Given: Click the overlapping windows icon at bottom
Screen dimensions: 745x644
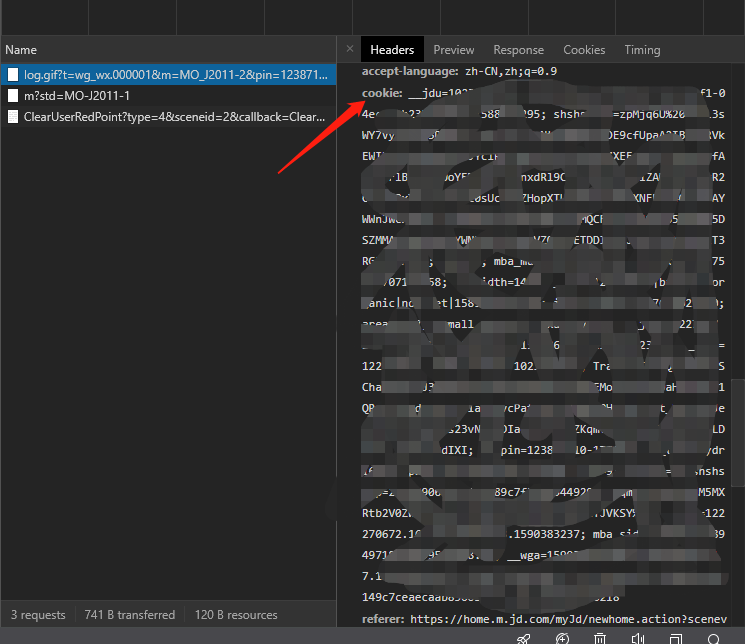Looking at the screenshot, I should click(676, 638).
